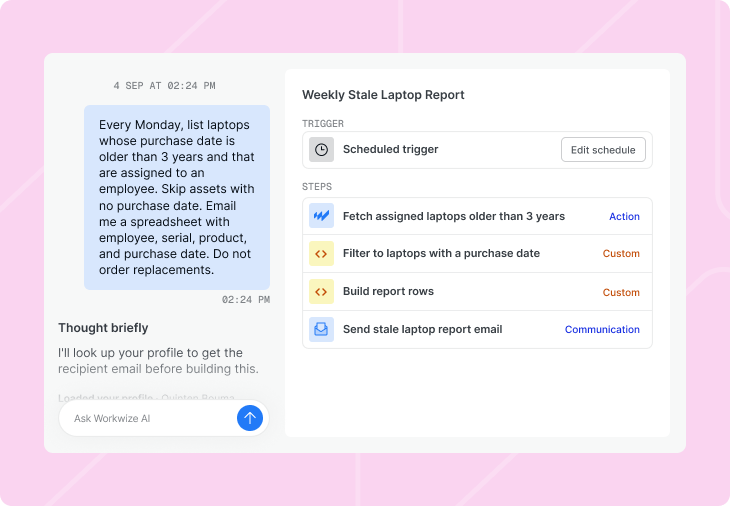Click the Custom tag on Filter step
The width and height of the screenshot is (730, 506).
621,254
